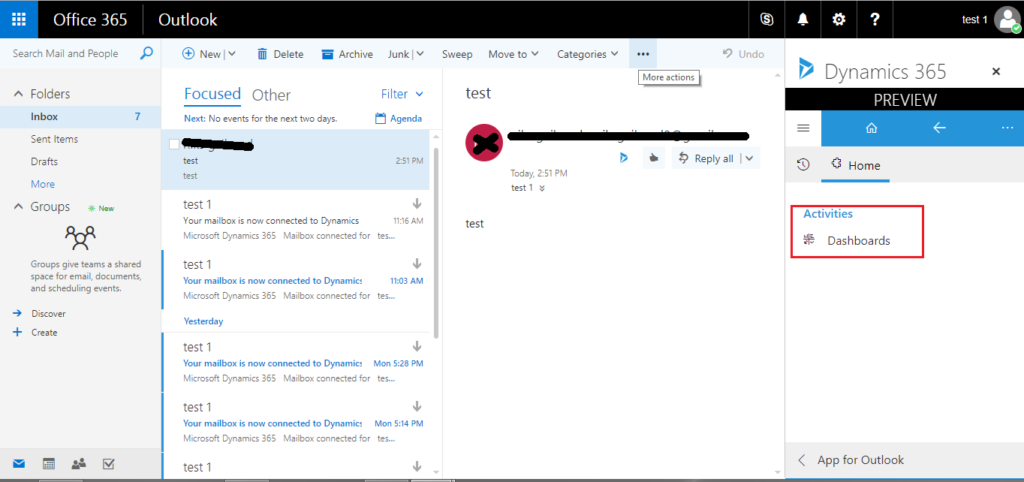The width and height of the screenshot is (1024, 482).
Task: Open the Filter dropdown
Action: [x=402, y=94]
